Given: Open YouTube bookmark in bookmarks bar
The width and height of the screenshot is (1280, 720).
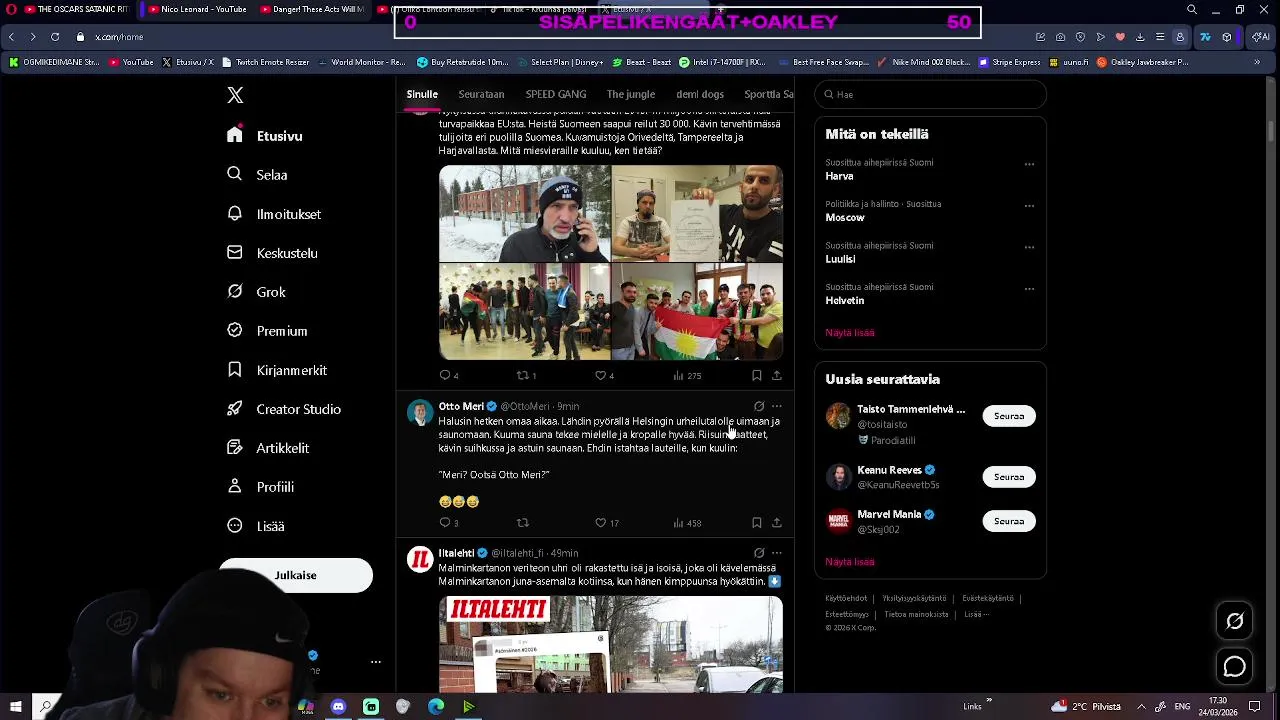Looking at the screenshot, I should point(131,62).
